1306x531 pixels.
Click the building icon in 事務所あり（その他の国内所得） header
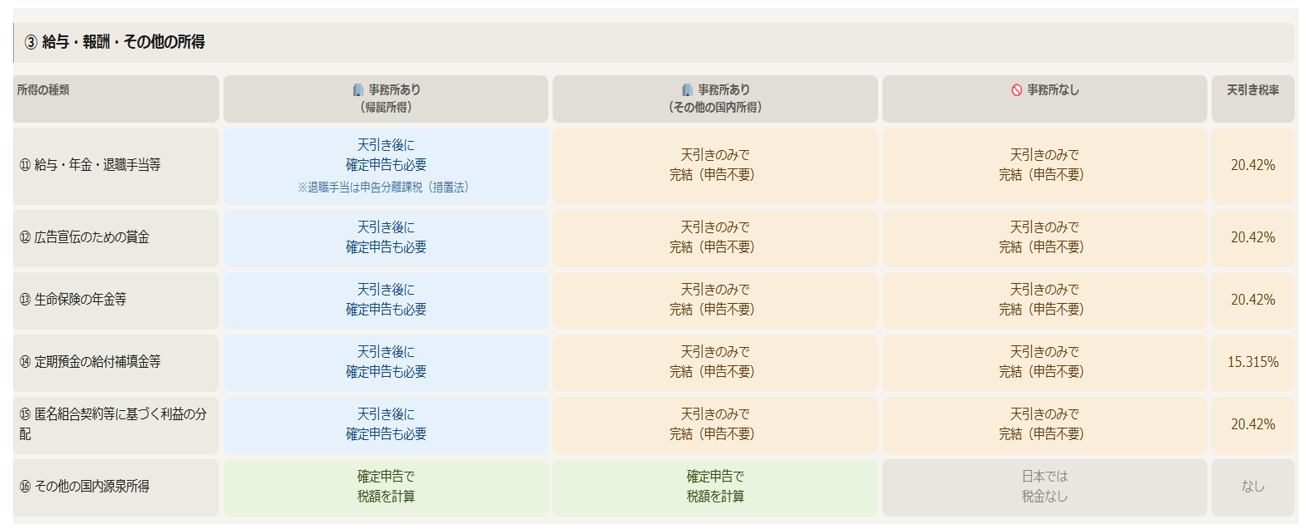point(687,90)
